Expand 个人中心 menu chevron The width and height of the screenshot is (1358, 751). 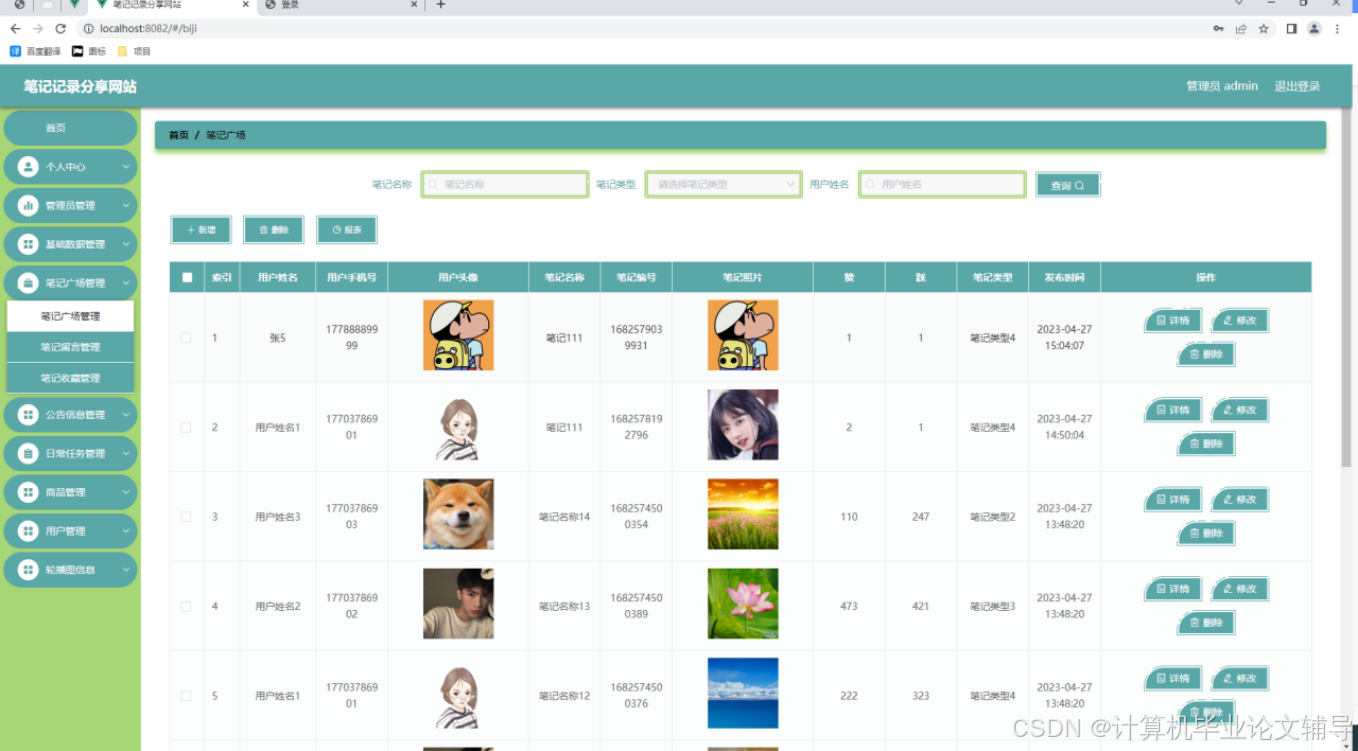point(126,167)
